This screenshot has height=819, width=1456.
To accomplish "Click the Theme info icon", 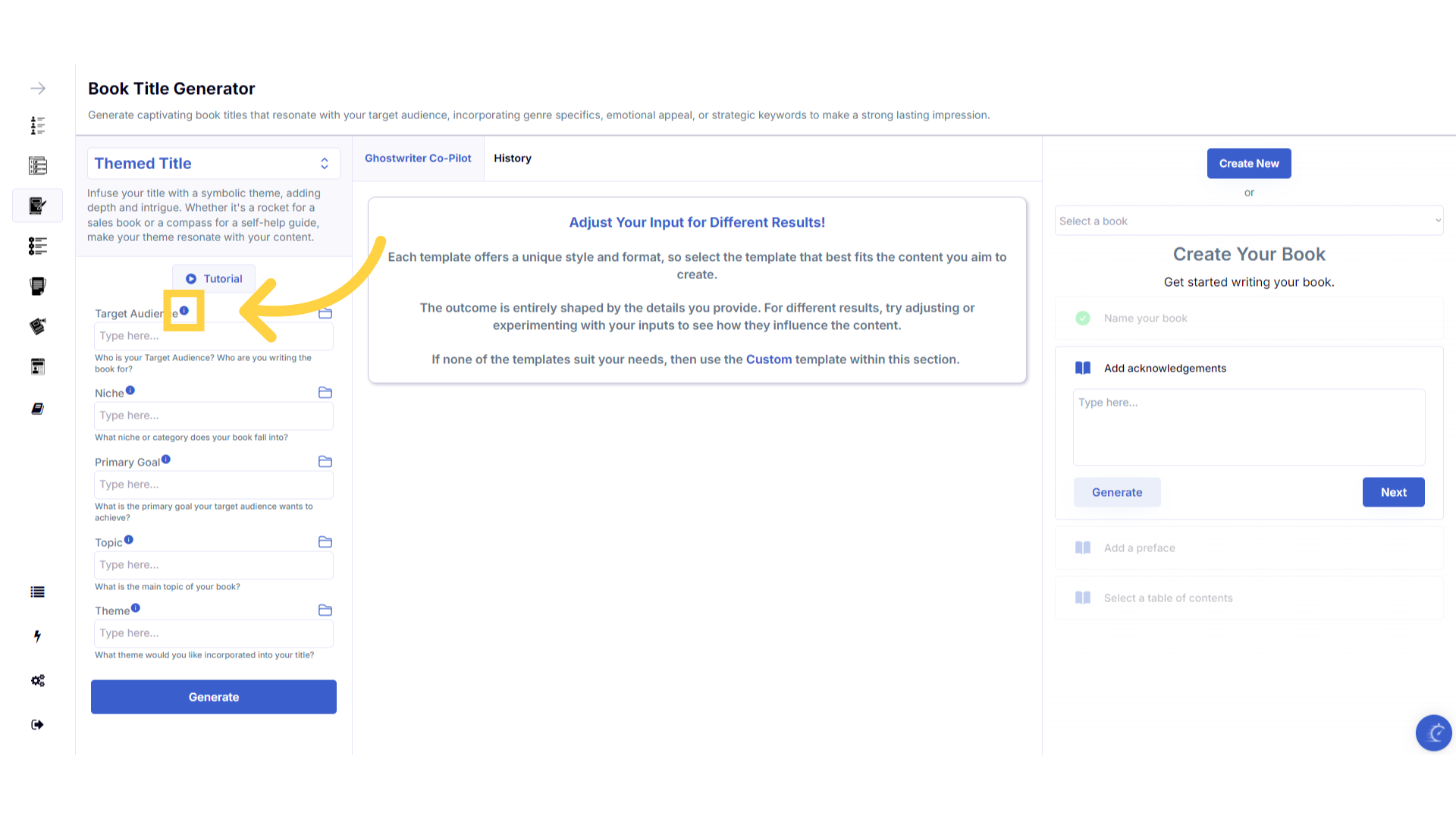I will click(x=136, y=608).
